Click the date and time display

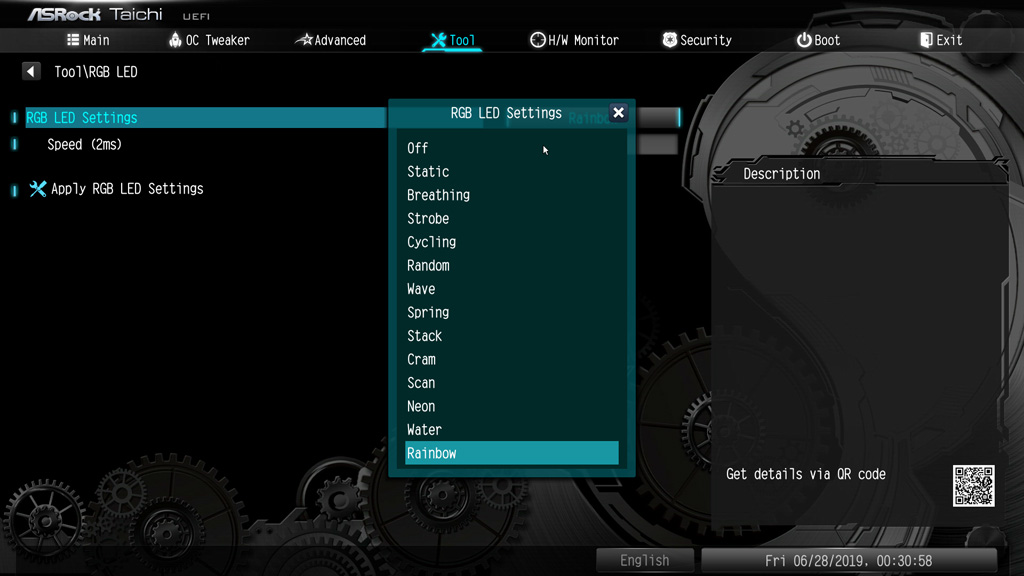(848, 560)
